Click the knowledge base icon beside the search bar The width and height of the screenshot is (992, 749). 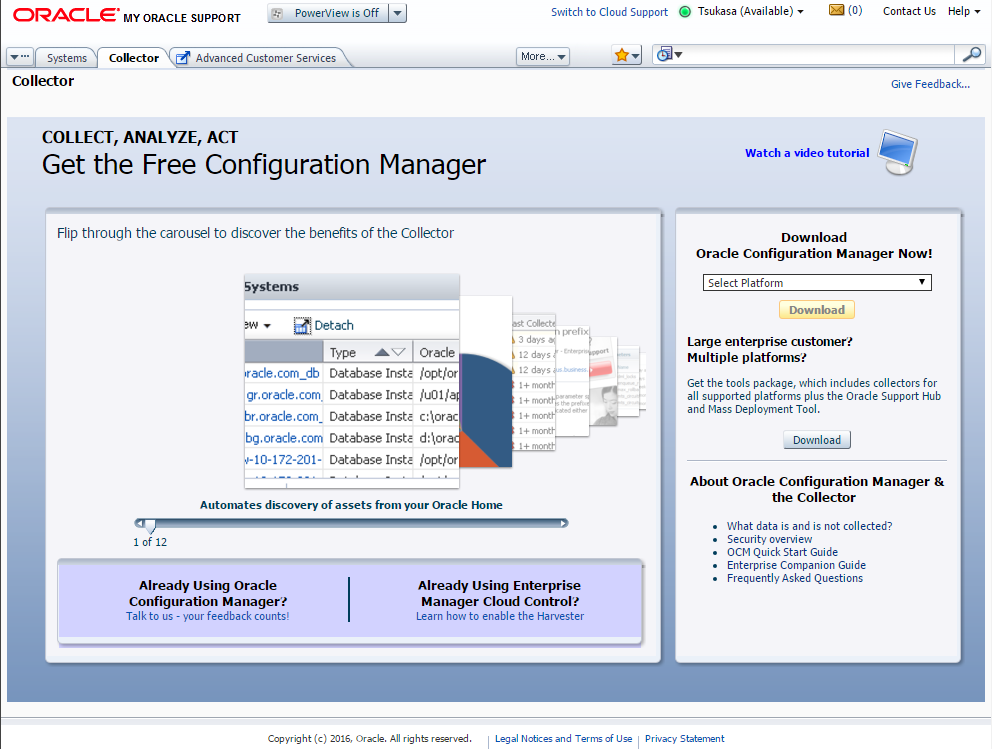pos(666,54)
